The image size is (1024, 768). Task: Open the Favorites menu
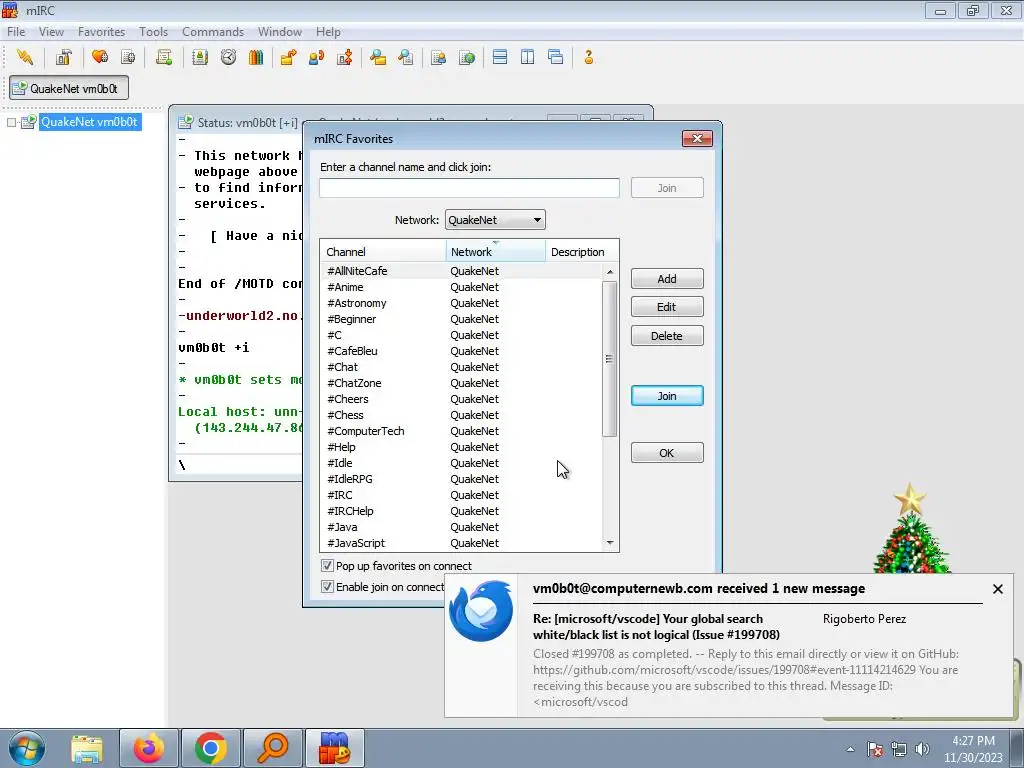(101, 31)
